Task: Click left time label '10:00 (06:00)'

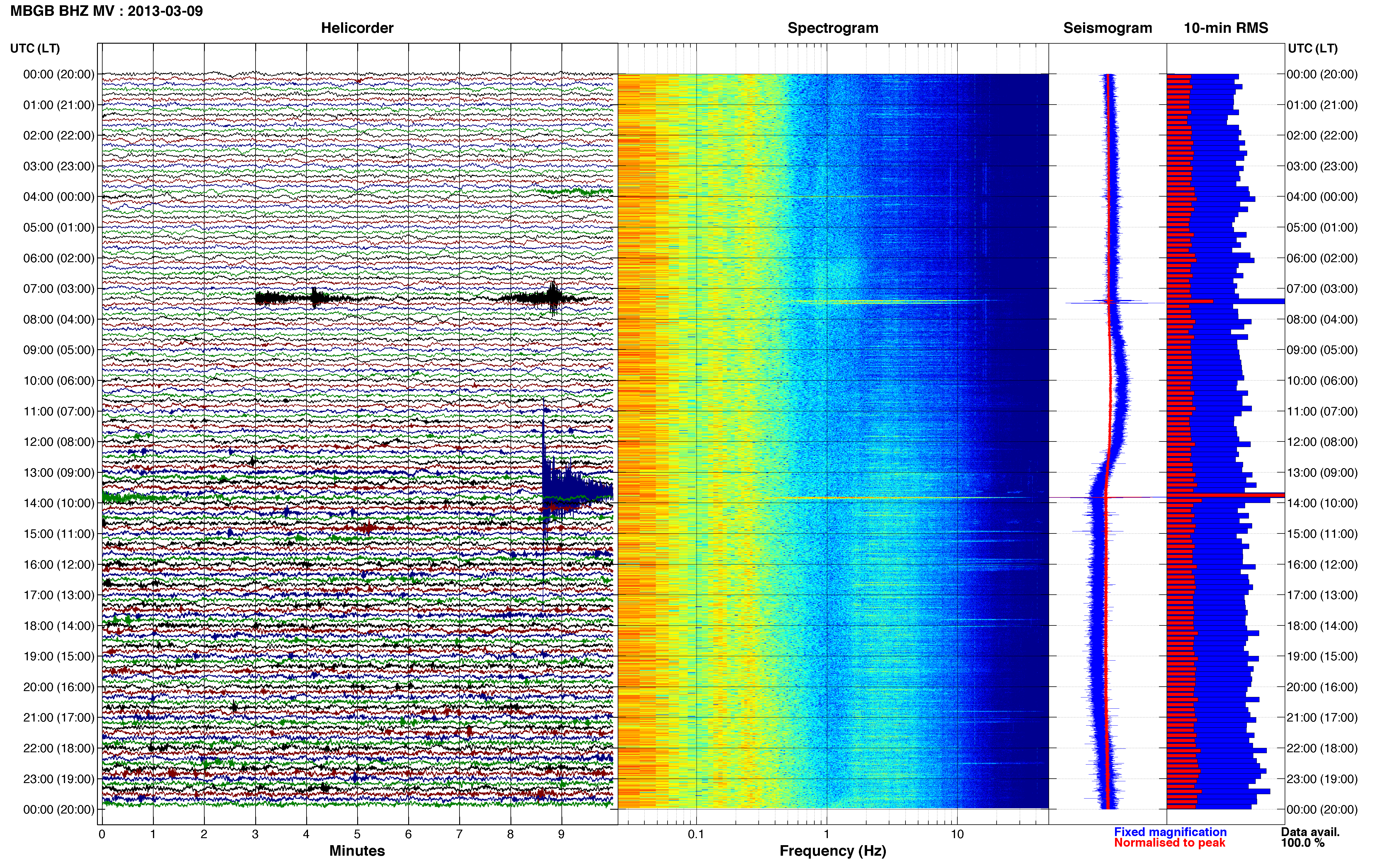Action: click(59, 381)
